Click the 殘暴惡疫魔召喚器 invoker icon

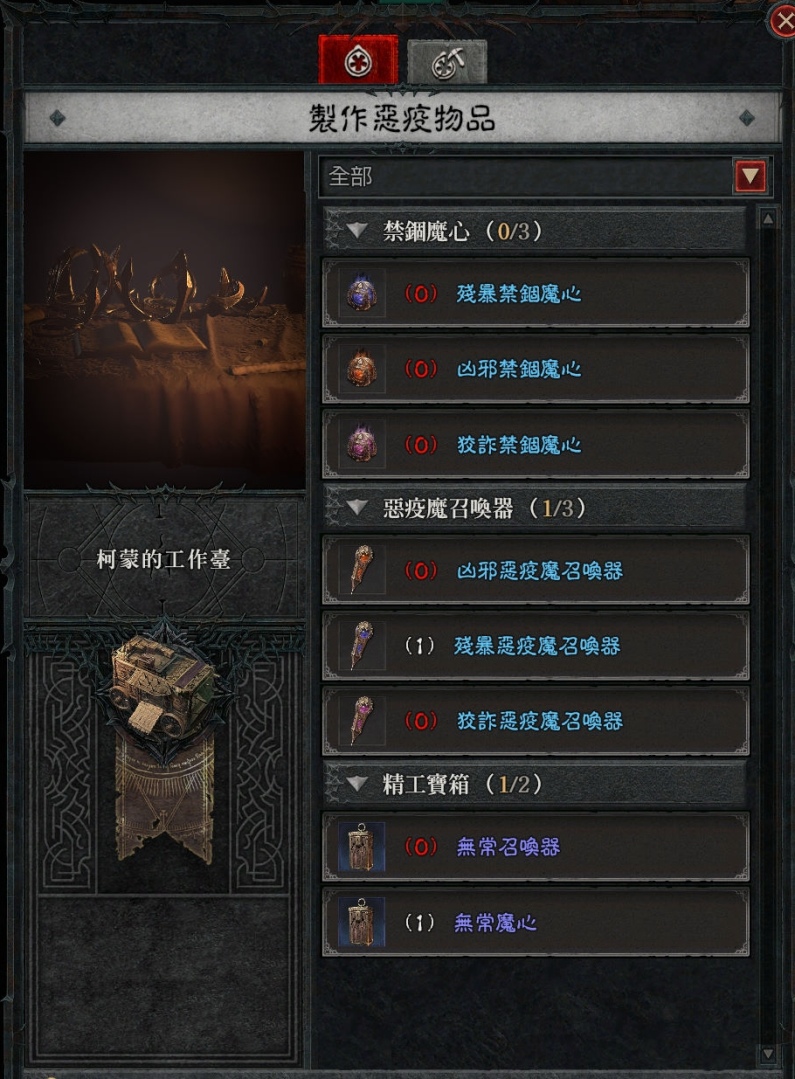[362, 645]
